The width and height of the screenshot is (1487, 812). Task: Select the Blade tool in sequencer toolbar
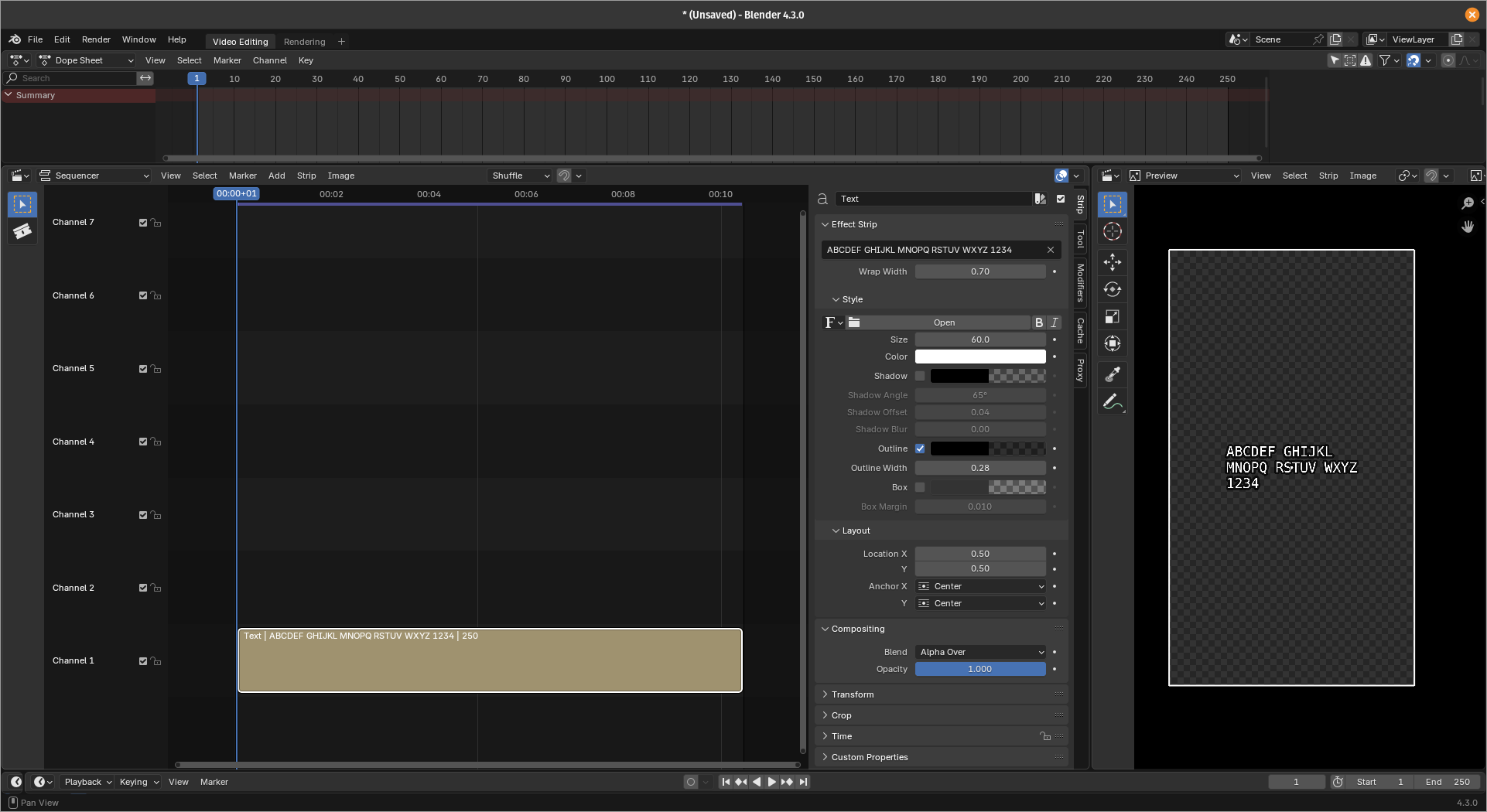click(x=22, y=231)
